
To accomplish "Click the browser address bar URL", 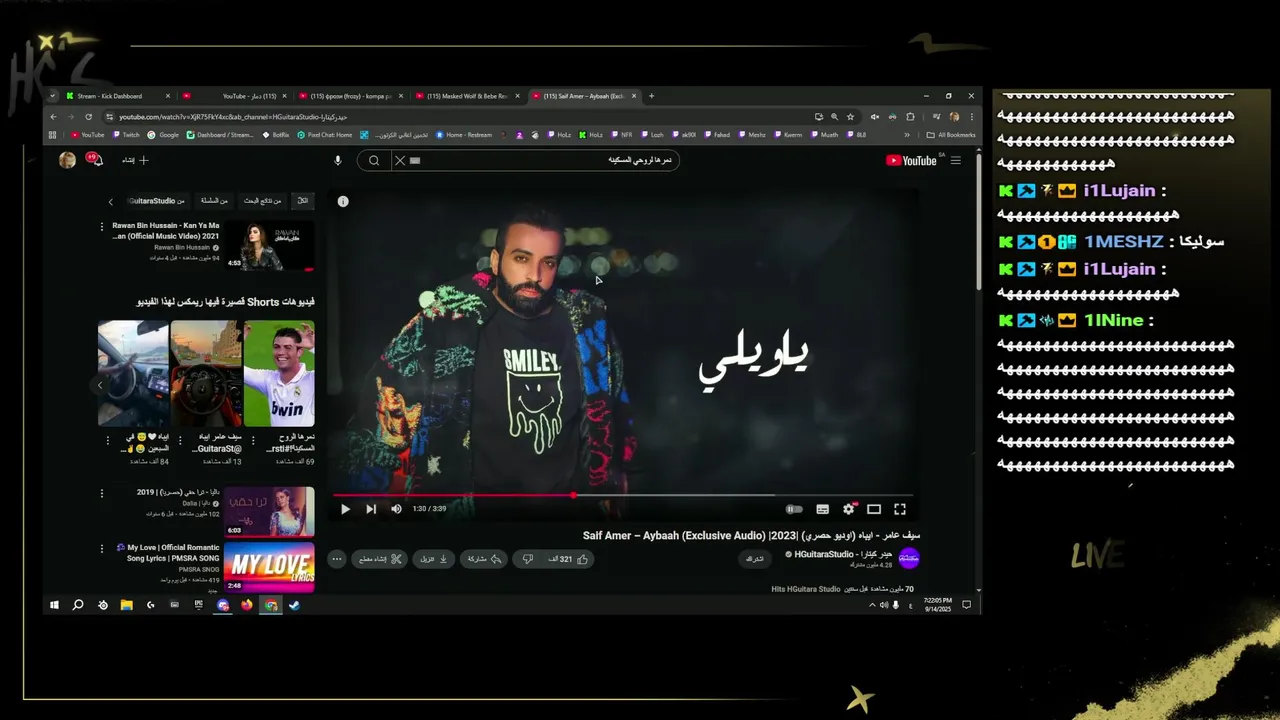I will pyautogui.click(x=233, y=117).
